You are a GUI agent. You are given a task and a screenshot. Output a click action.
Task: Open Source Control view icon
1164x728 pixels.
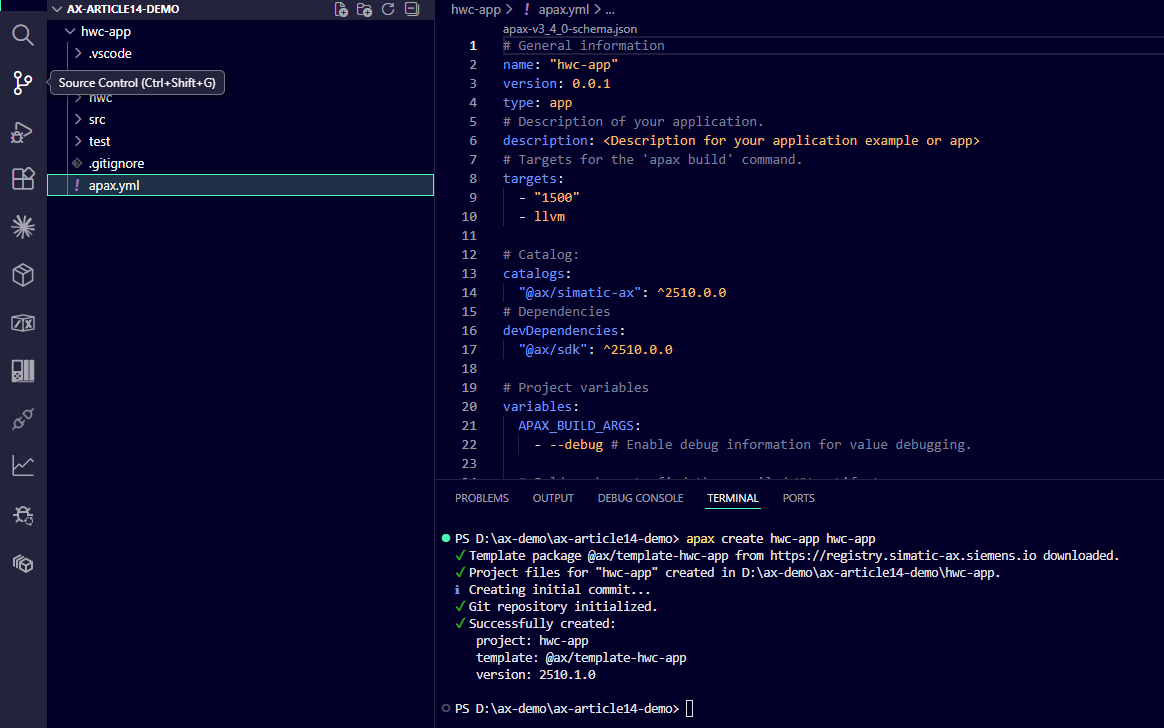click(23, 82)
